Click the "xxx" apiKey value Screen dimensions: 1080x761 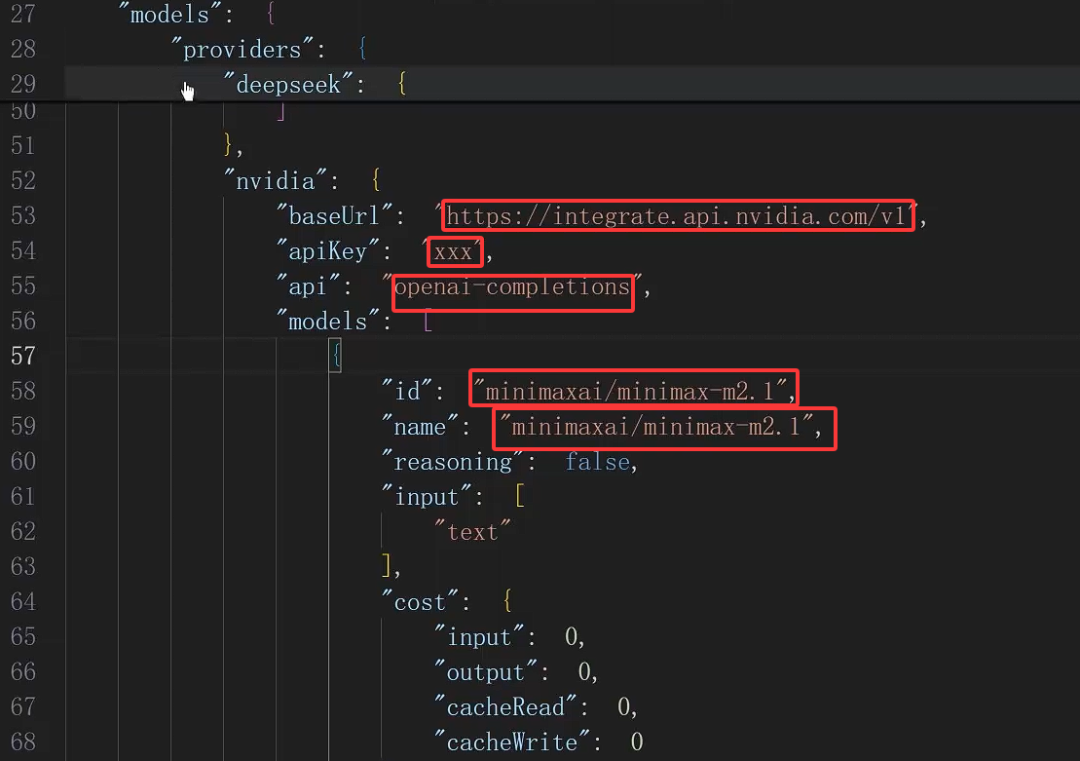pyautogui.click(x=454, y=252)
